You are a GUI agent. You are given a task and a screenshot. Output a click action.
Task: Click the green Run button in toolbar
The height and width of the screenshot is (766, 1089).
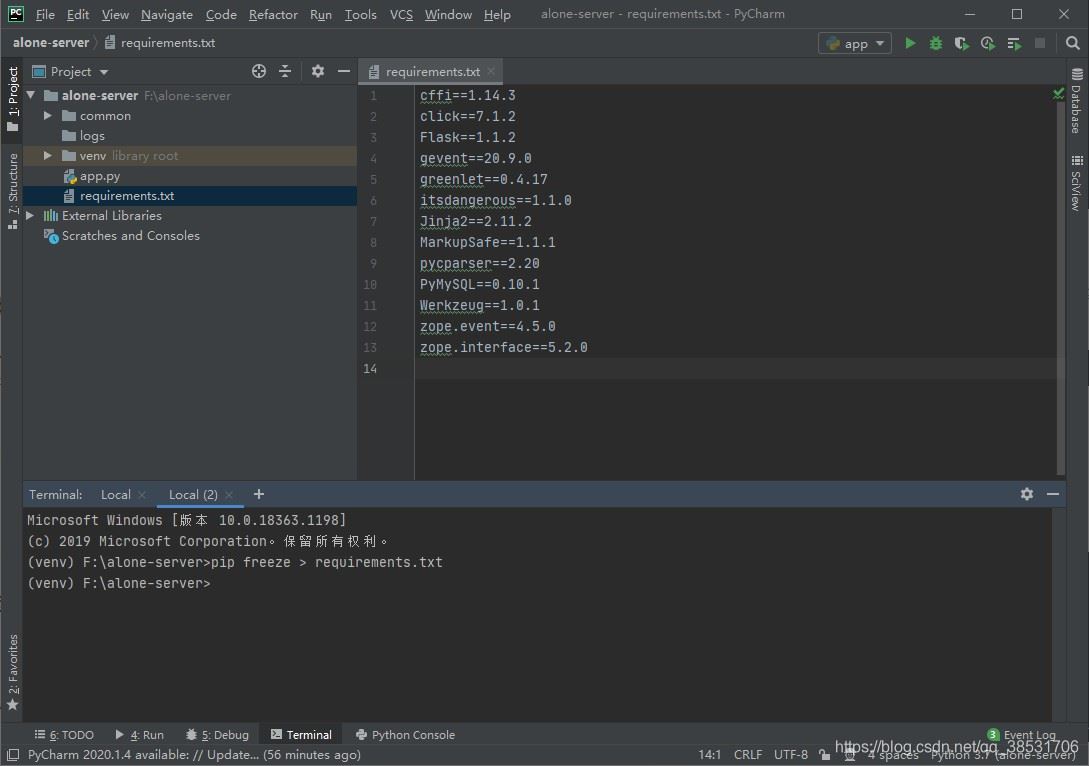(910, 43)
